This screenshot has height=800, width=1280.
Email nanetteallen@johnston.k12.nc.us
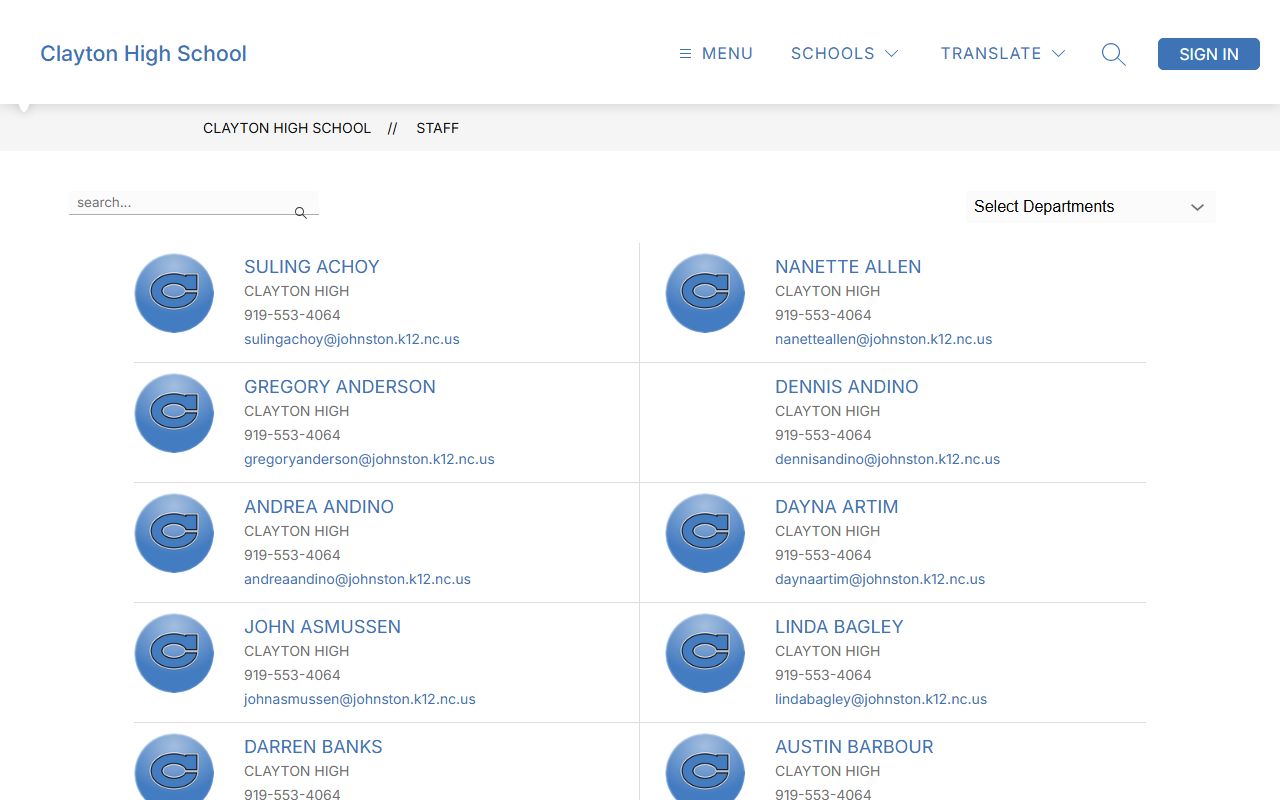pyautogui.click(x=884, y=339)
